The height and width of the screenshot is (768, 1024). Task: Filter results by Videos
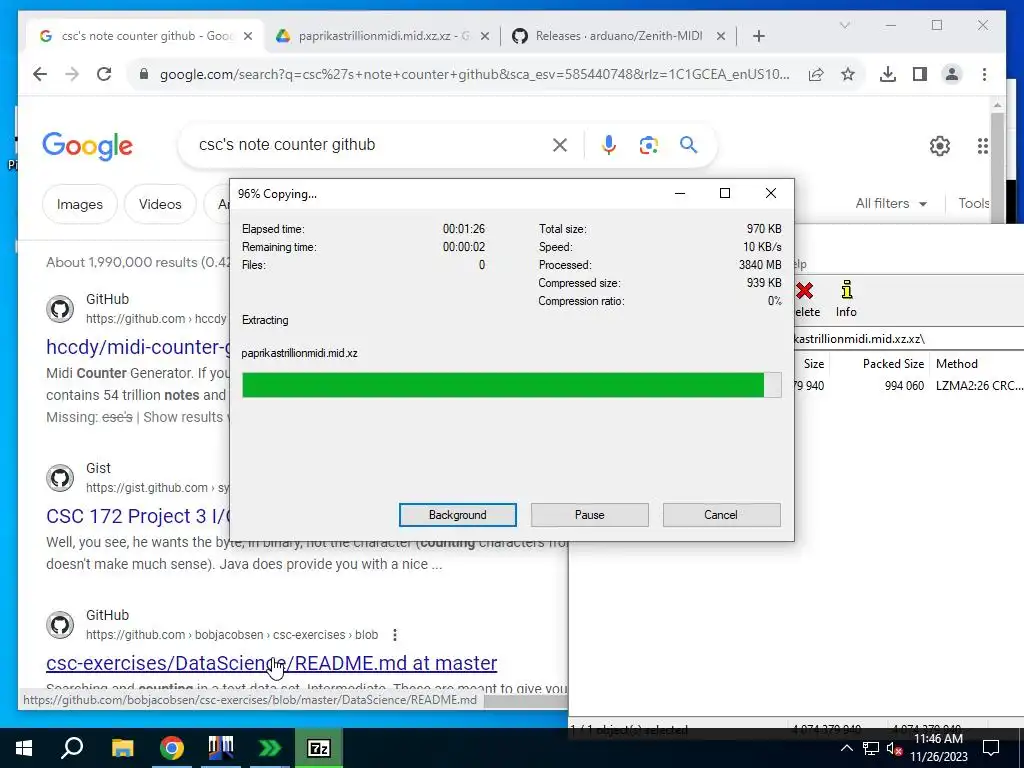(160, 204)
